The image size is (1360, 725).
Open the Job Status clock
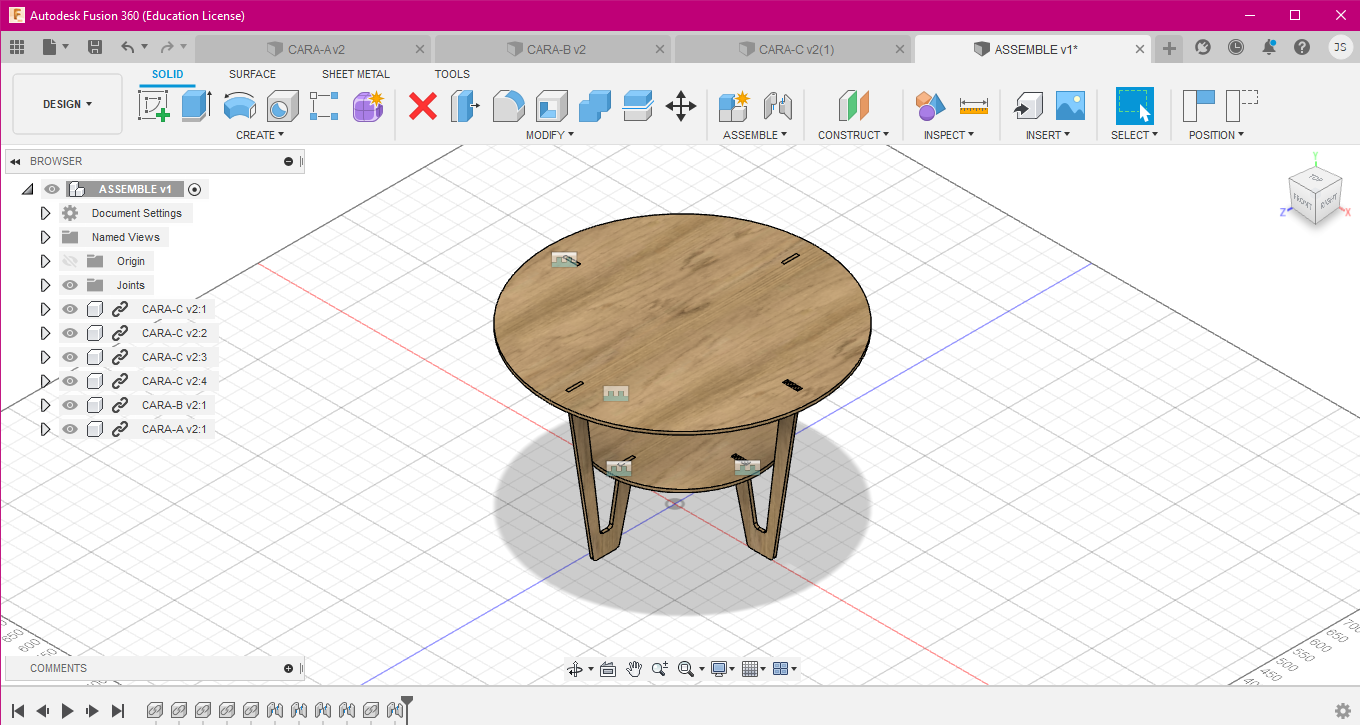pyautogui.click(x=1236, y=47)
